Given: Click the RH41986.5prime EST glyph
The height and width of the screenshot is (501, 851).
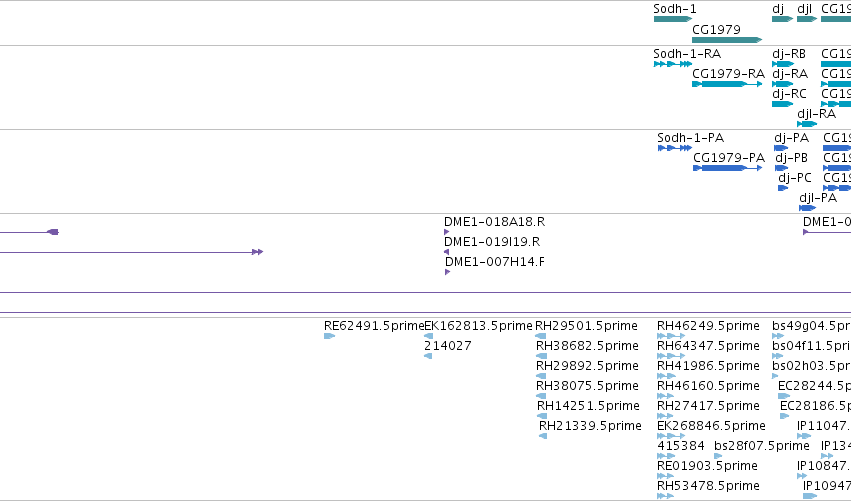Looking at the screenshot, I should click(666, 376).
